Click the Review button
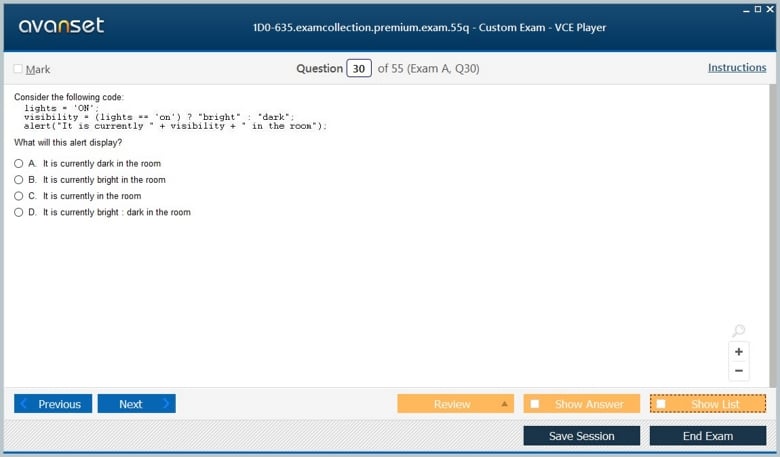 tap(456, 404)
